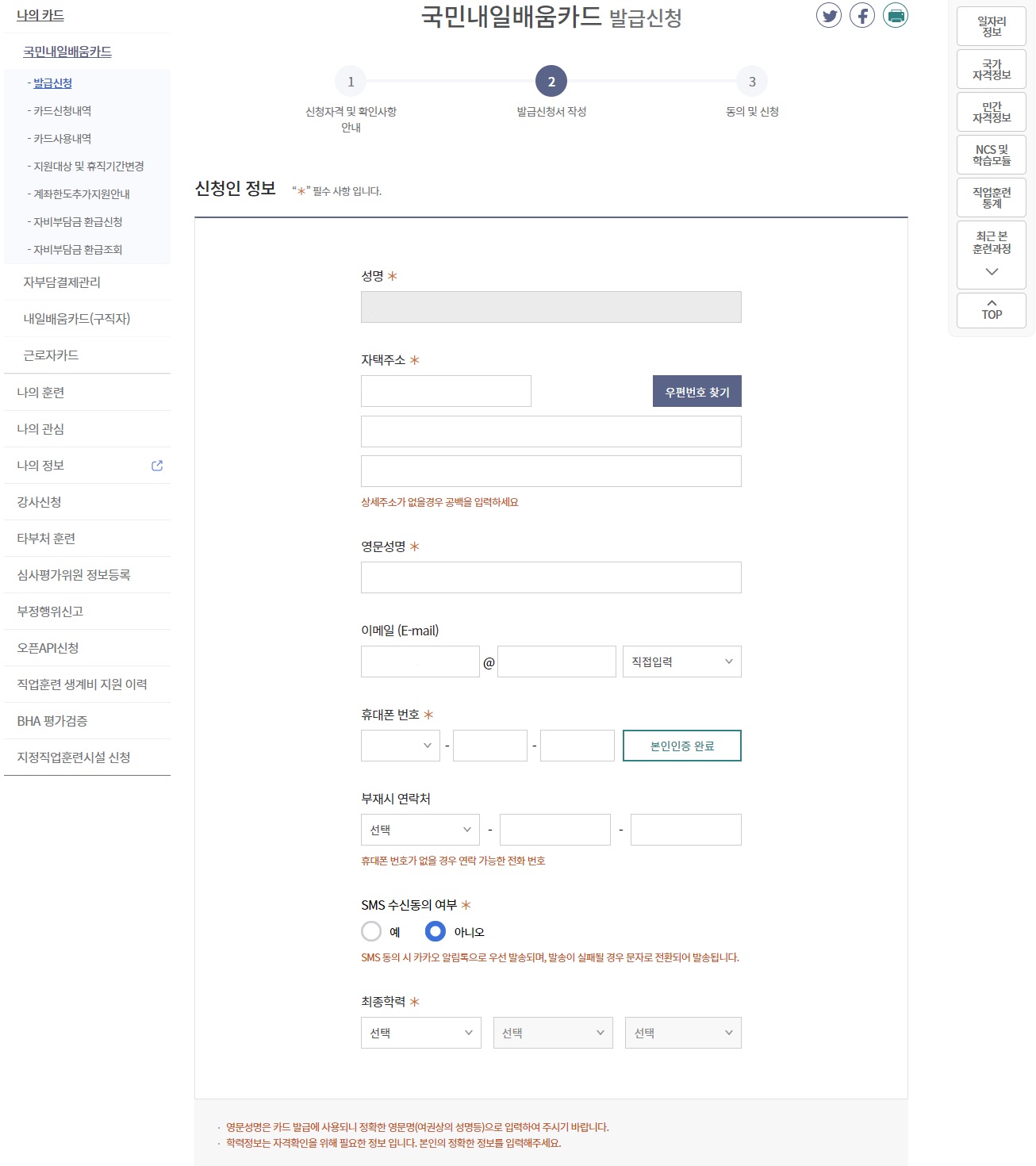Open 자비부담금 환급신청 link
This screenshot has height=1166, width=1036.
tap(78, 221)
